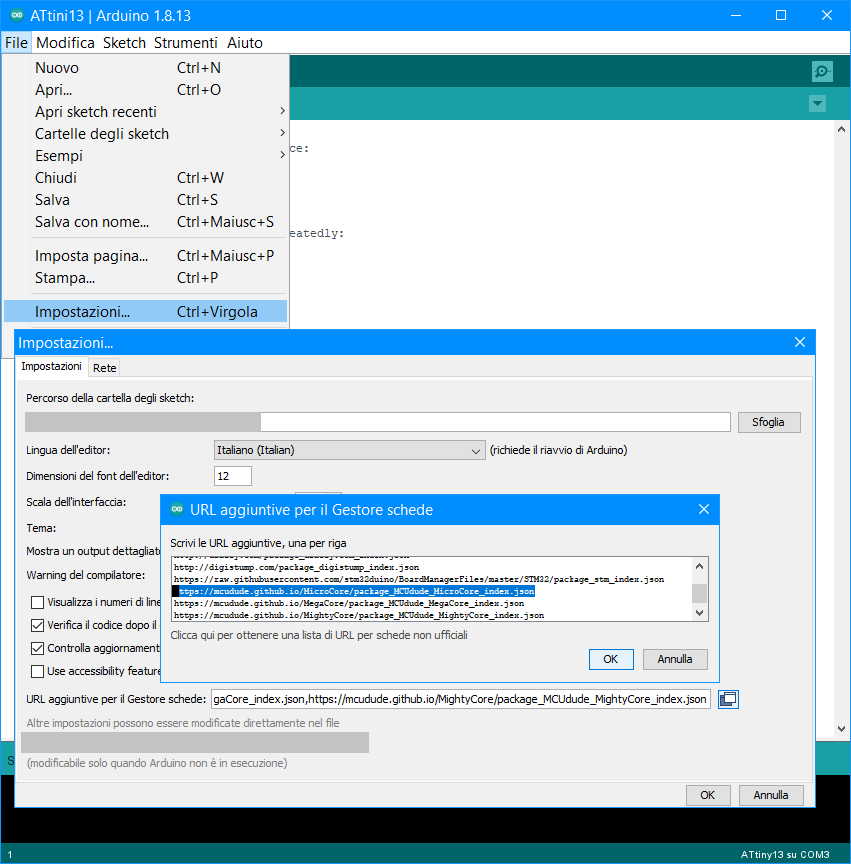Close the Impostazioni dialog with X
The height and width of the screenshot is (864, 851).
[x=800, y=343]
